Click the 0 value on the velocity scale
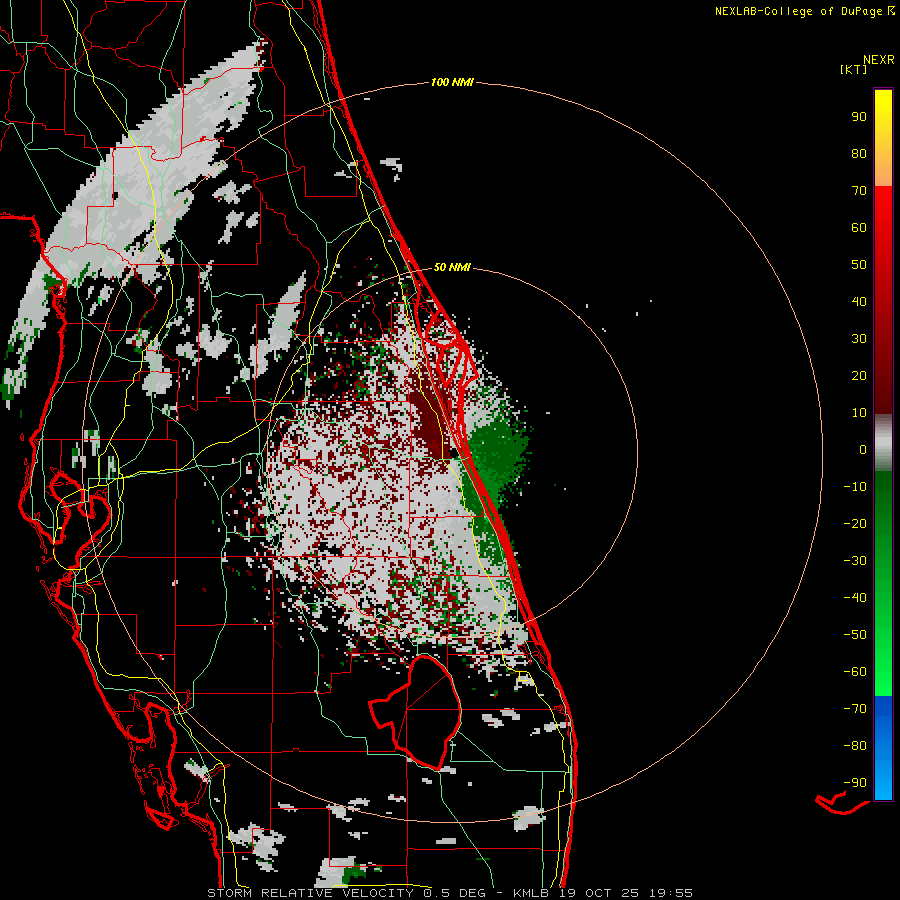 (863, 449)
